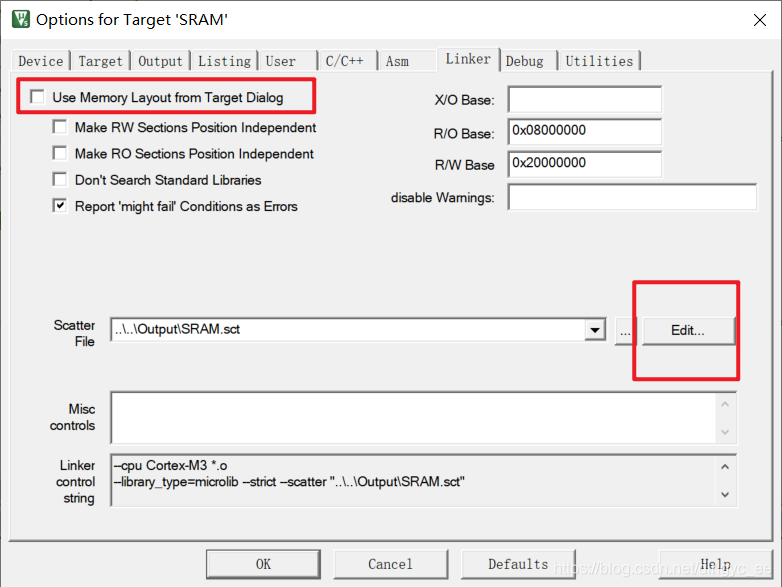Click the X/O Base input field
Image resolution: width=782 pixels, height=587 pixels.
[x=585, y=99]
